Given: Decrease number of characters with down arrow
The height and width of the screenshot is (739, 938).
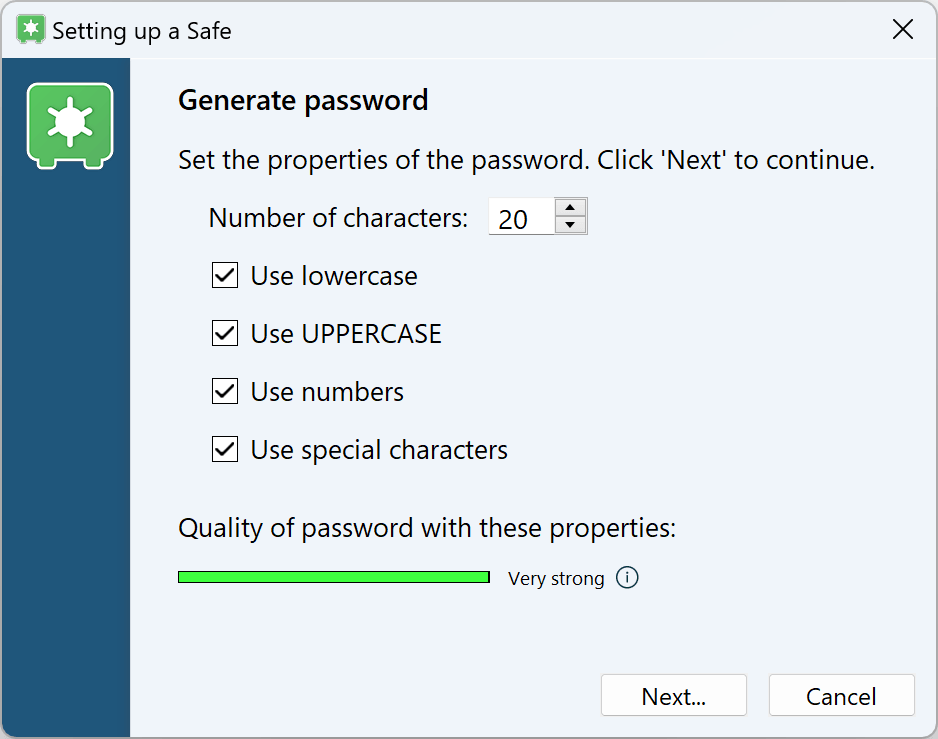Looking at the screenshot, I should [x=570, y=225].
